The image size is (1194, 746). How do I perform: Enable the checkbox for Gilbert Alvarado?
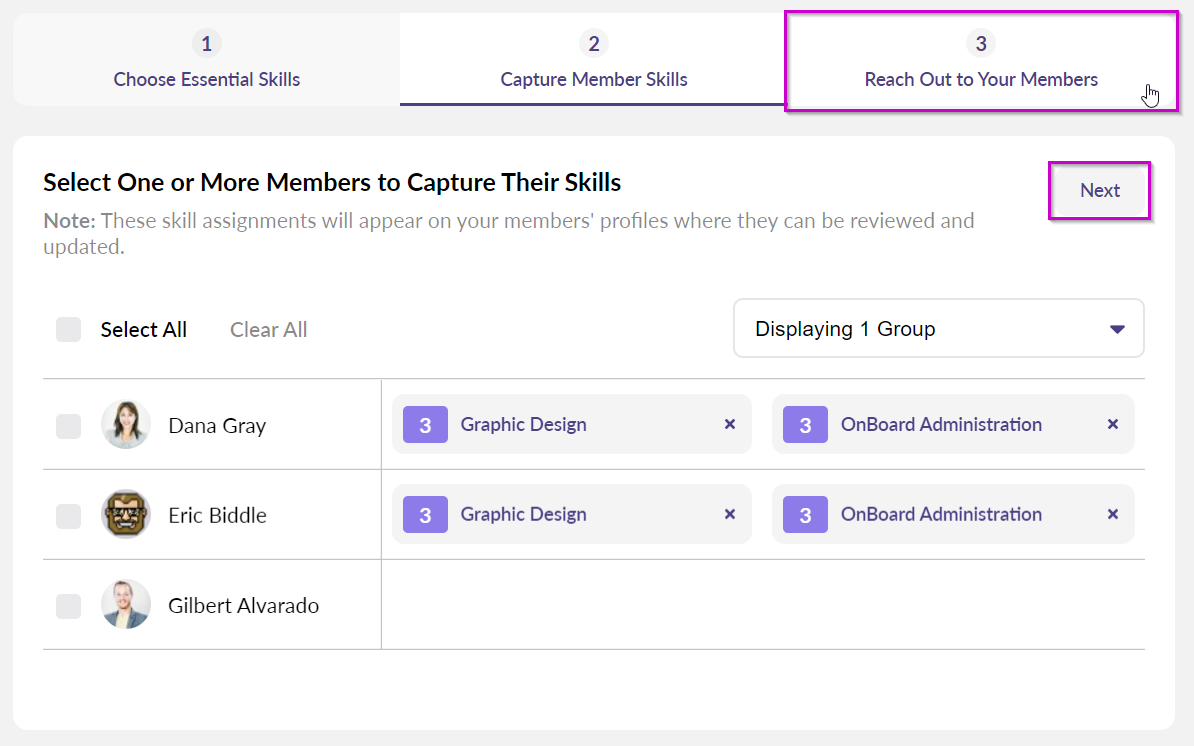(x=68, y=606)
